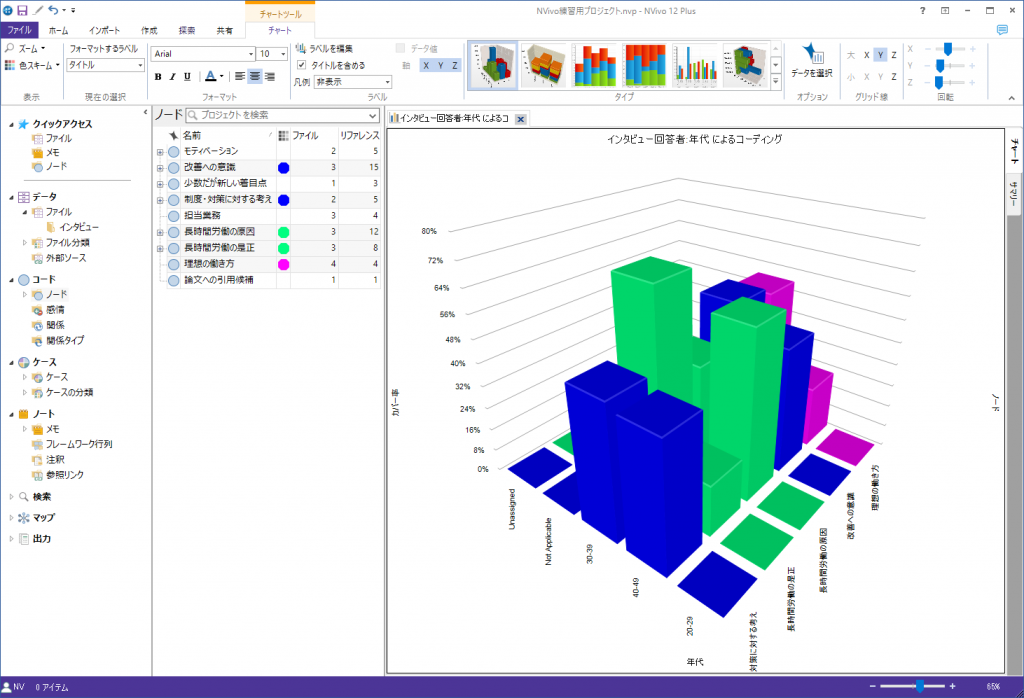This screenshot has width=1024, height=698.
Task: Center-align the label text
Action: 255,76
